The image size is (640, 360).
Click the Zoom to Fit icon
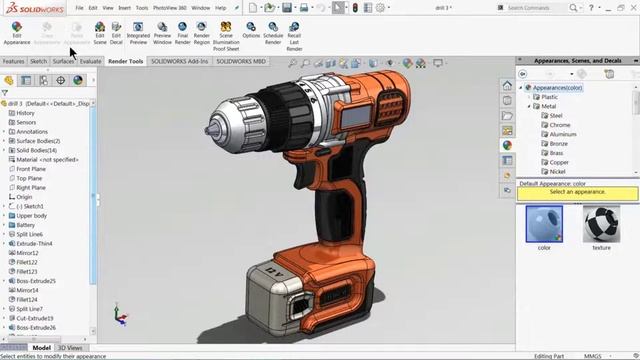click(292, 63)
